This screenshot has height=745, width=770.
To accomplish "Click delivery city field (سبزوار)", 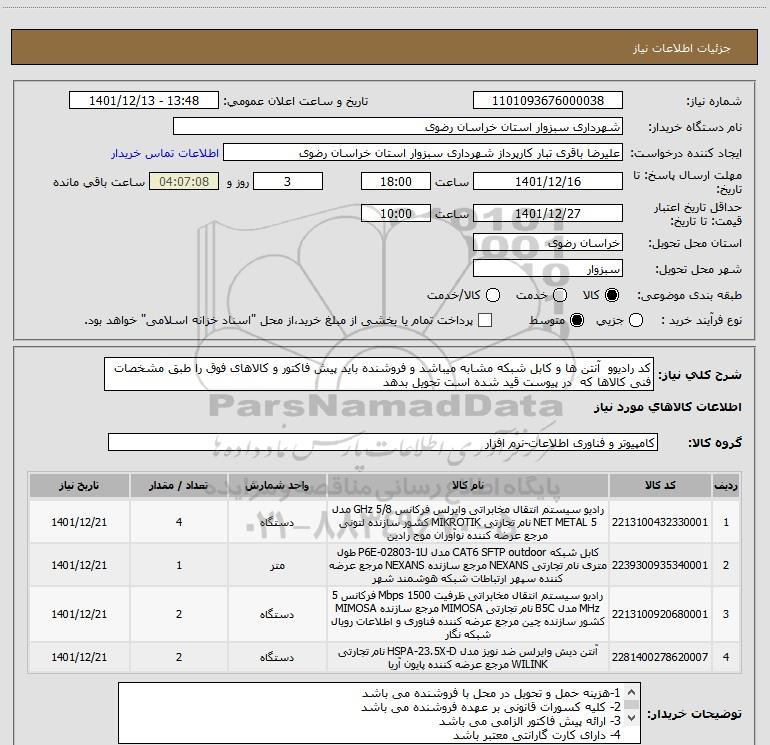I will 548,269.
